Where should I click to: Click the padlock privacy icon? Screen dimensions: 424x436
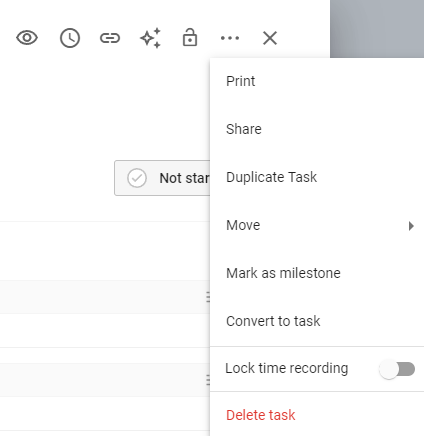[x=190, y=37]
